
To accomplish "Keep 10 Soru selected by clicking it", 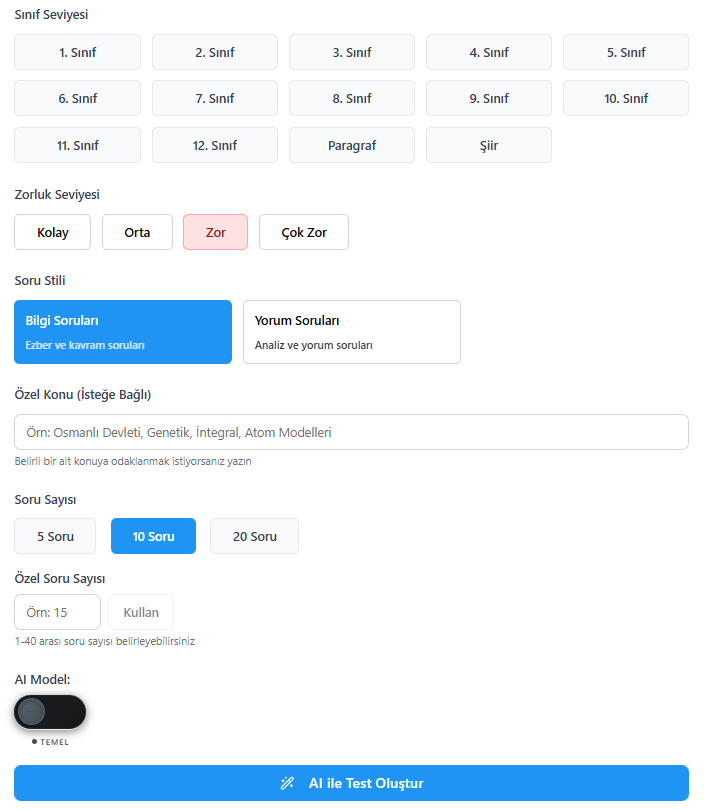I will 153,536.
